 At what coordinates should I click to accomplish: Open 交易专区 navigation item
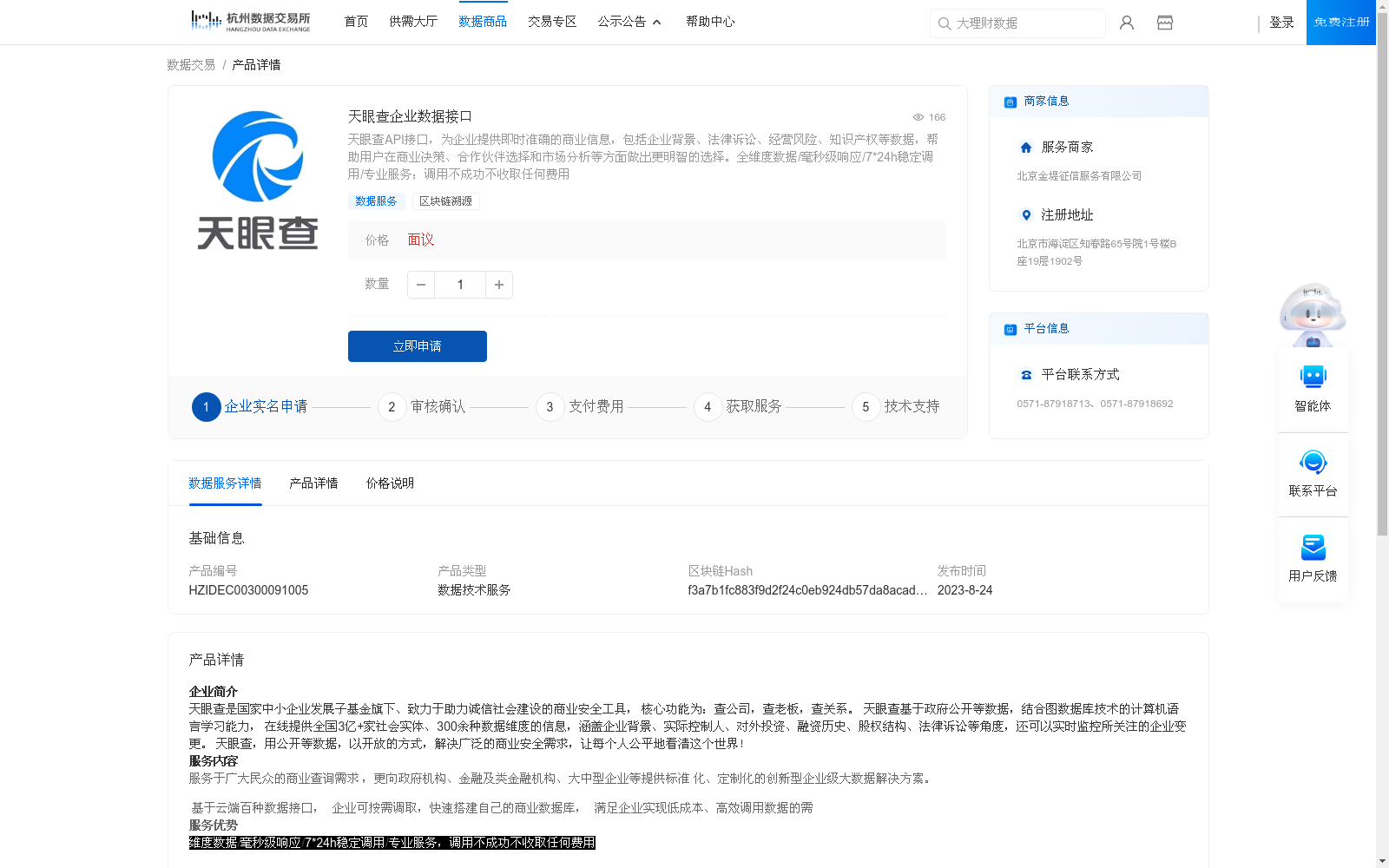pos(552,22)
